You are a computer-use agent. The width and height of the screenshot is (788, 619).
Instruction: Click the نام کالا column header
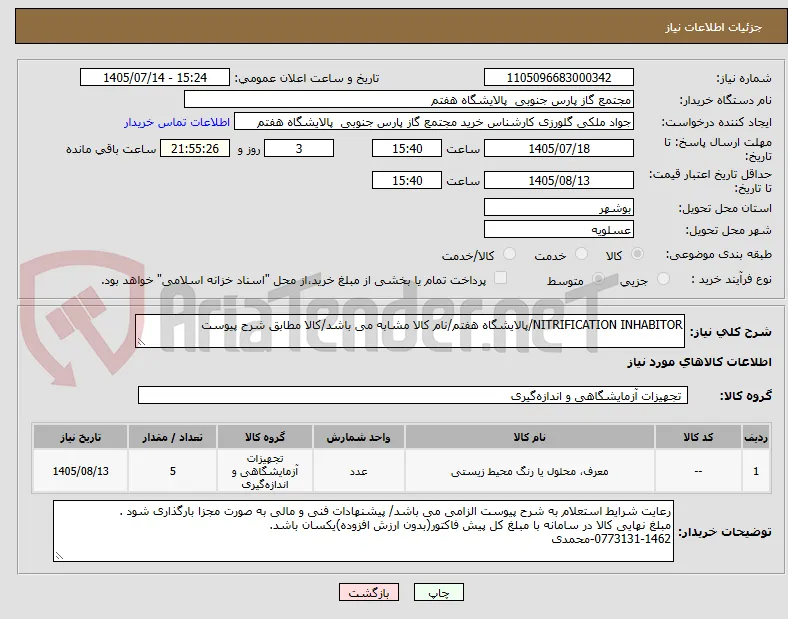(530, 437)
